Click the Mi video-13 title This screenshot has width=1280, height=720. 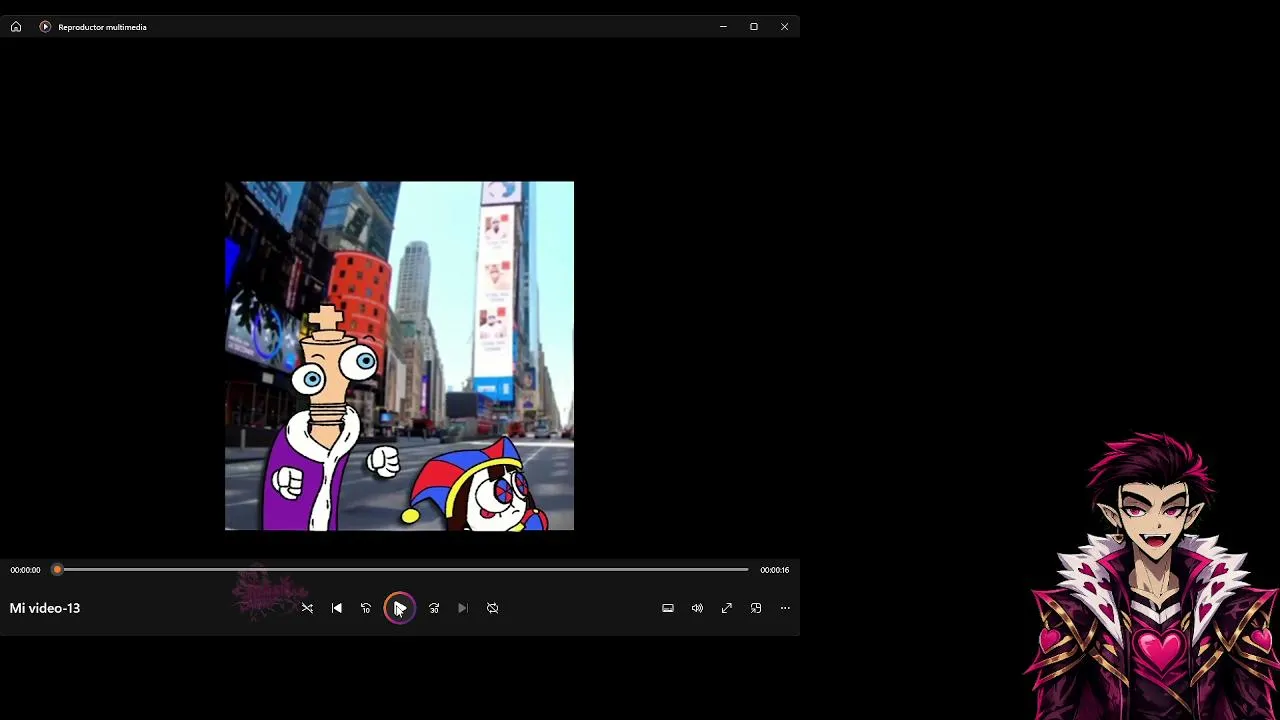coord(45,608)
